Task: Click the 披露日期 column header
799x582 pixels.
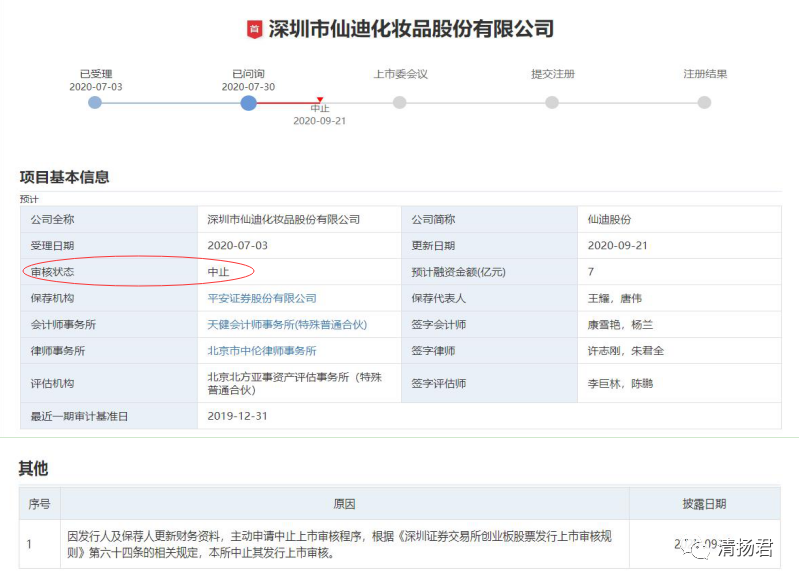Action: point(705,504)
